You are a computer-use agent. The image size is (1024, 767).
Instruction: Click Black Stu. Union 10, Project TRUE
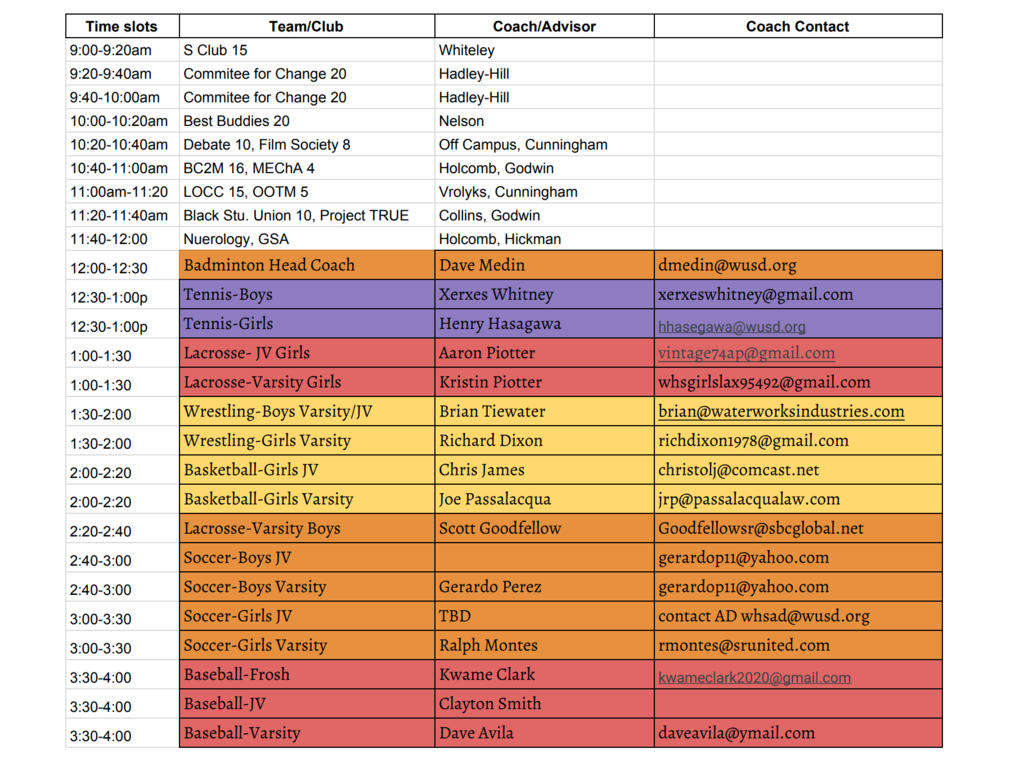click(x=306, y=215)
